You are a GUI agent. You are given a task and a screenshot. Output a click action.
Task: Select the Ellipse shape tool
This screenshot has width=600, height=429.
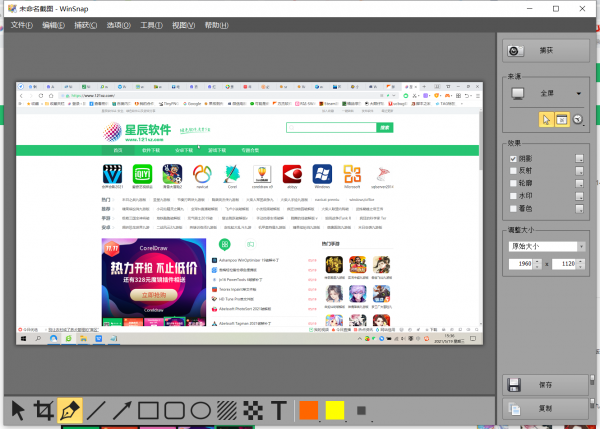point(201,411)
